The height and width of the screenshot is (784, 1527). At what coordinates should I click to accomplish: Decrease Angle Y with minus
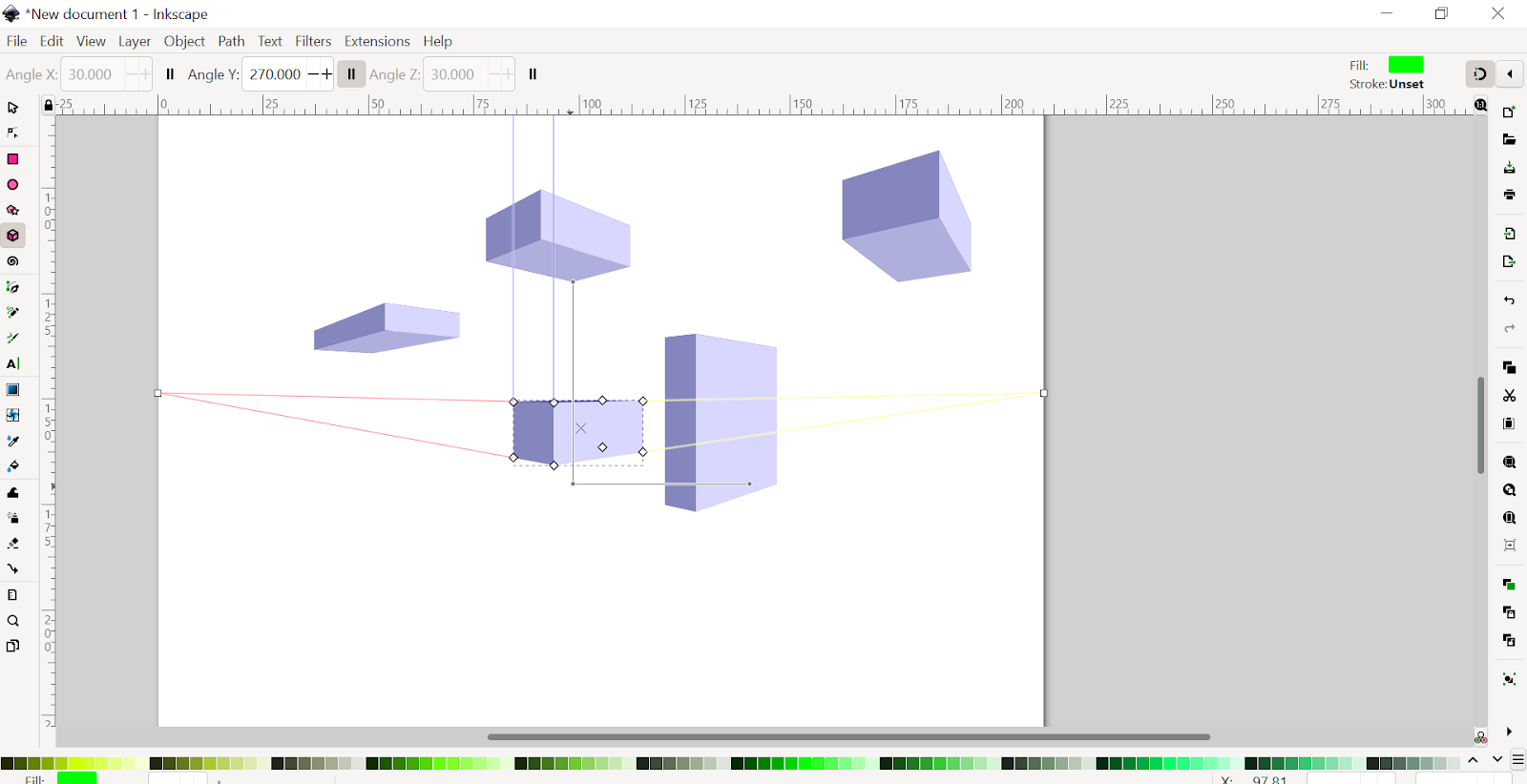point(313,74)
